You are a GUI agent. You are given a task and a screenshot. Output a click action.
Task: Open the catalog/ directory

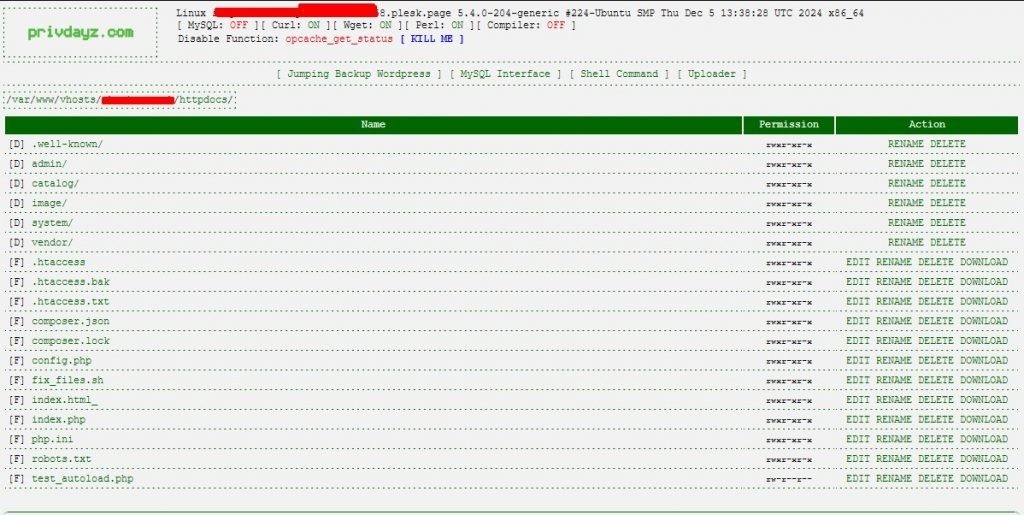pyautogui.click(x=55, y=184)
